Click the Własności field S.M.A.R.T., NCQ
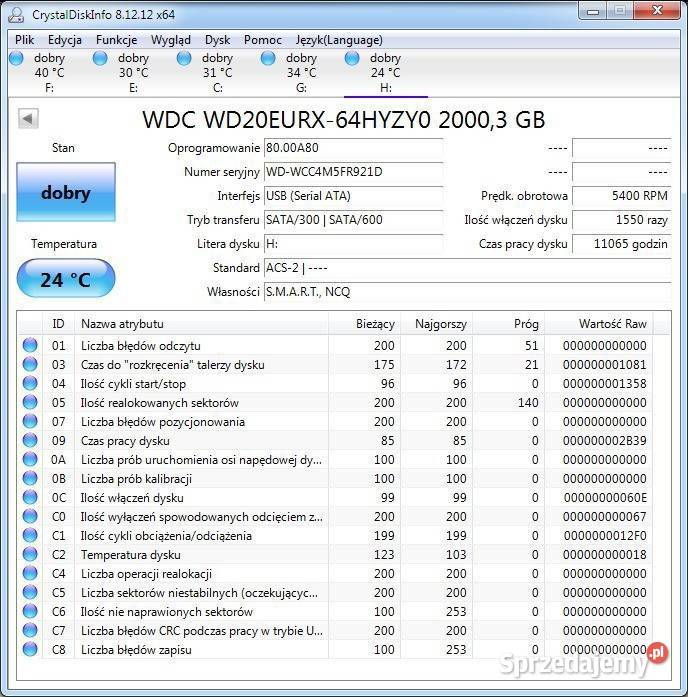This screenshot has height=697, width=688. tap(468, 292)
